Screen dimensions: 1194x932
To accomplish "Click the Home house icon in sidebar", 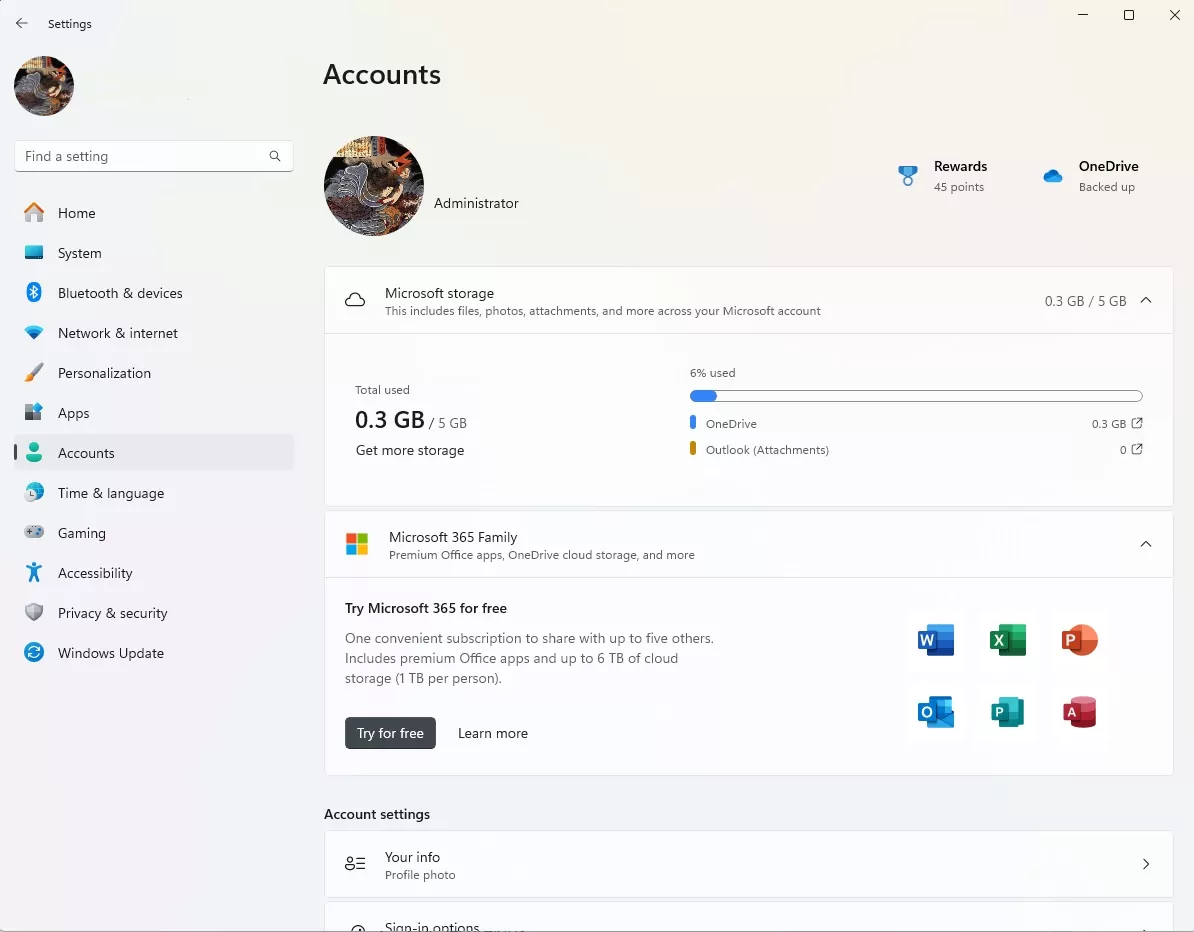I will [x=34, y=212].
